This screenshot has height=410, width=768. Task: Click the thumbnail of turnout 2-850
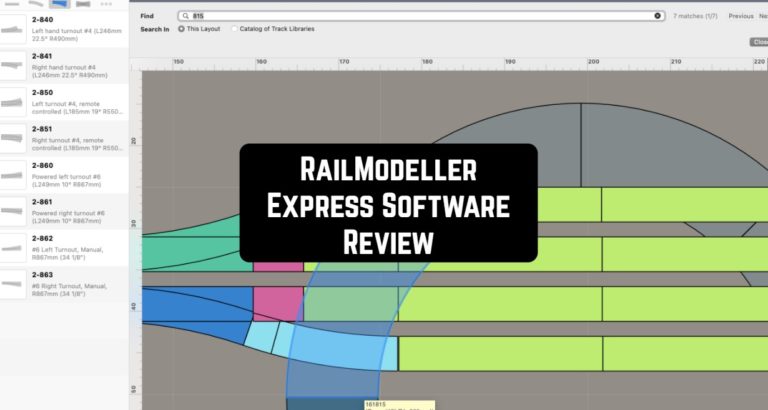13,102
